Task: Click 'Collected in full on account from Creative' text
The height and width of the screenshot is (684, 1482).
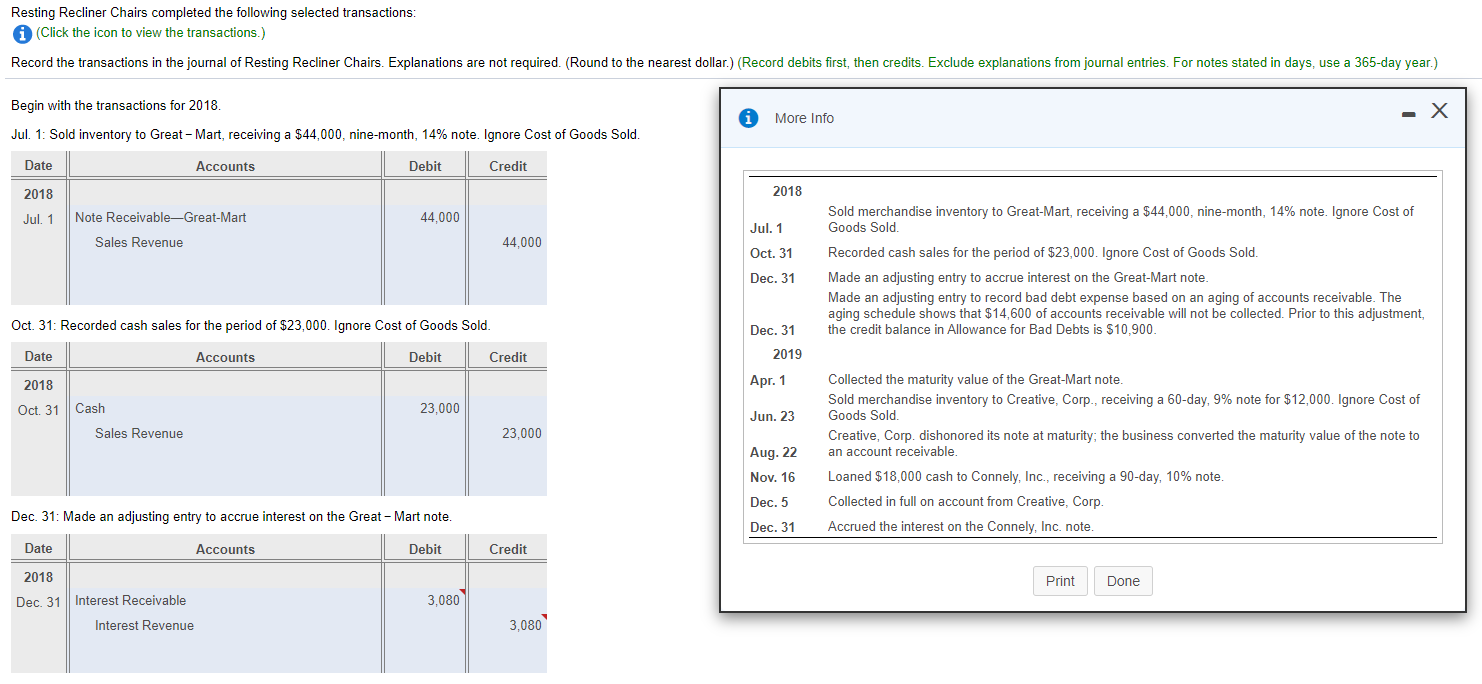Action: [966, 501]
